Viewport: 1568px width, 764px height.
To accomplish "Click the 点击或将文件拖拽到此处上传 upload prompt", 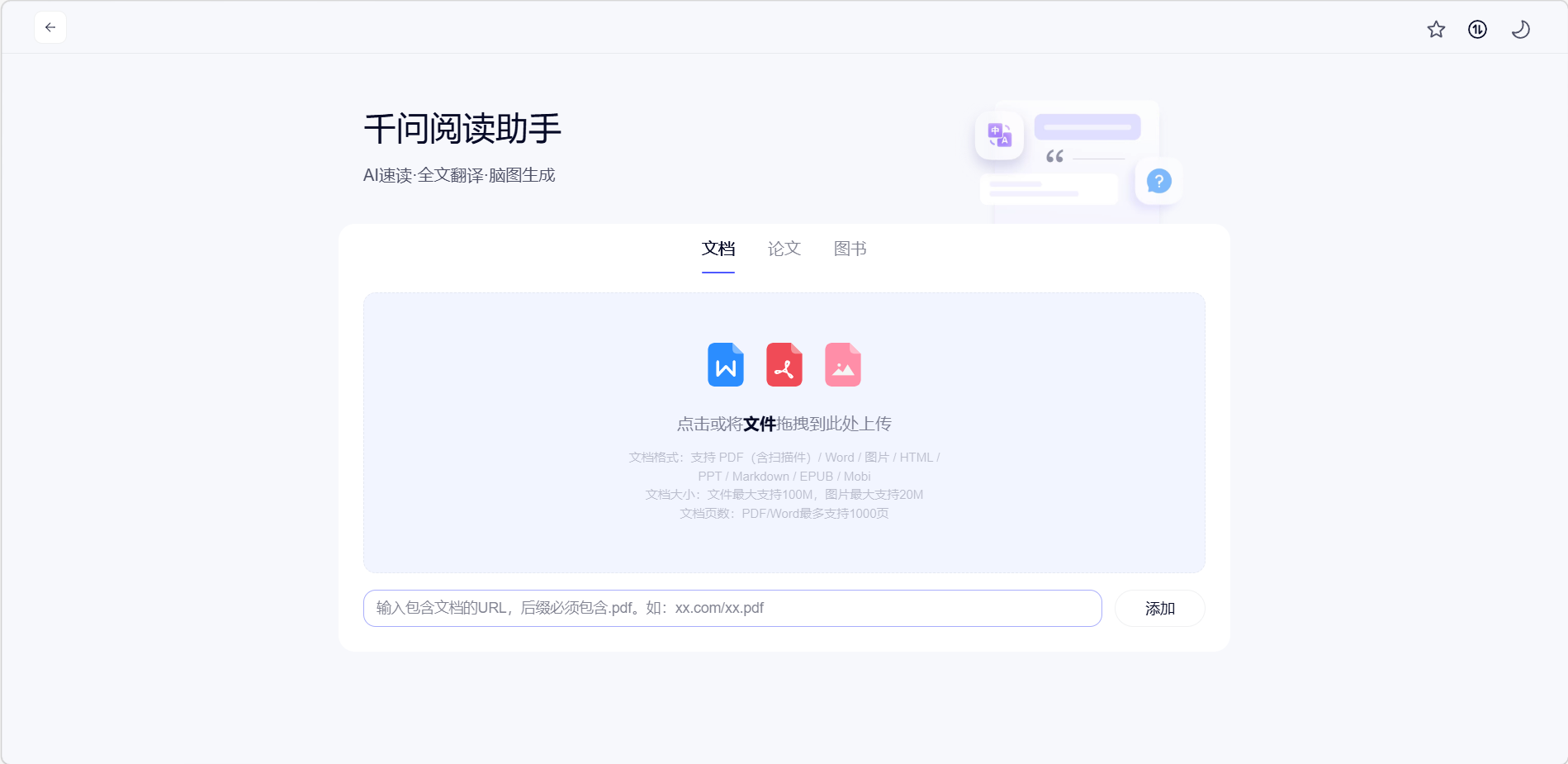I will 784,424.
